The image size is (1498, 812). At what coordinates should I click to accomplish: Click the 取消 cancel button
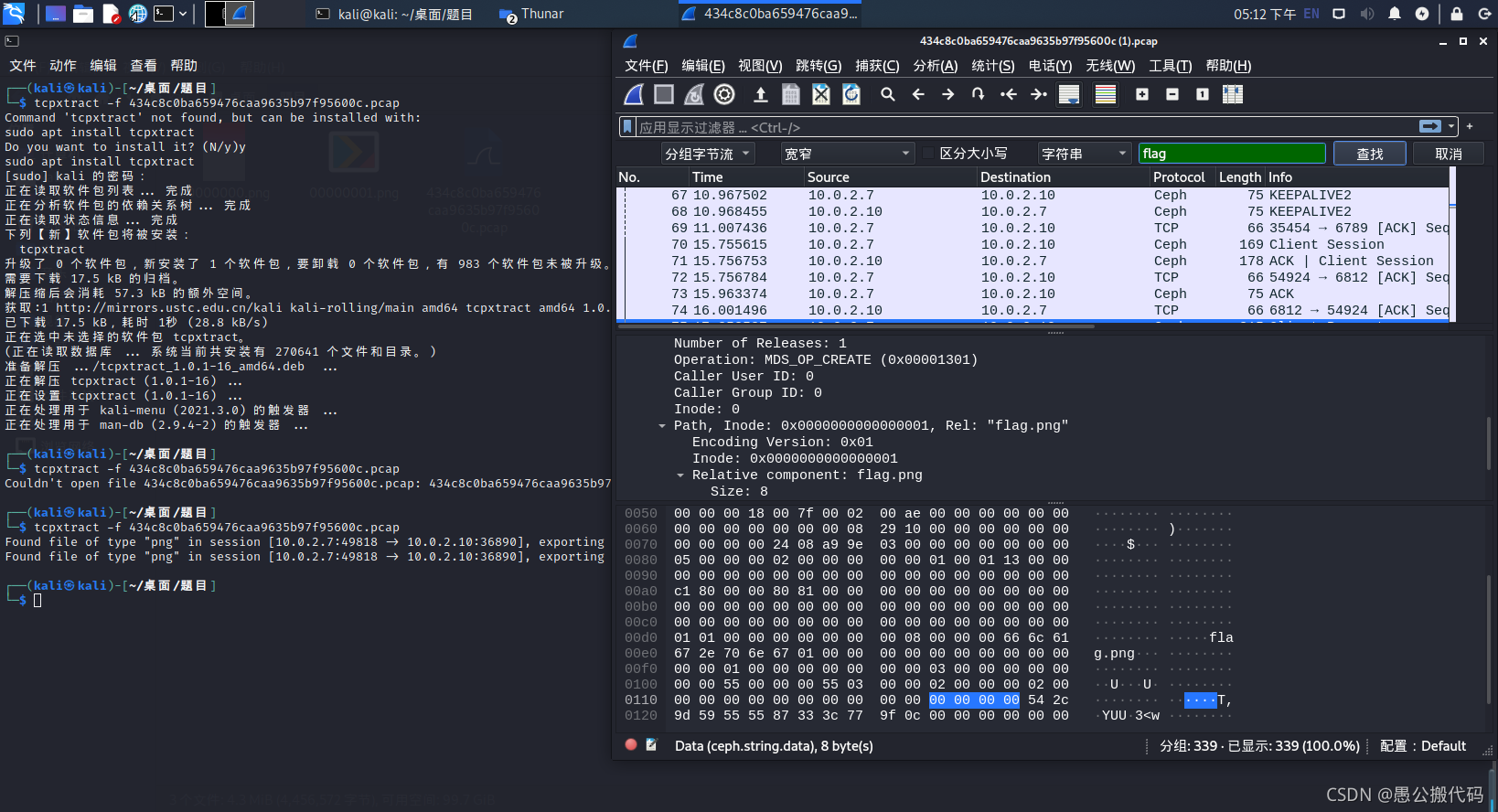[x=1449, y=154]
